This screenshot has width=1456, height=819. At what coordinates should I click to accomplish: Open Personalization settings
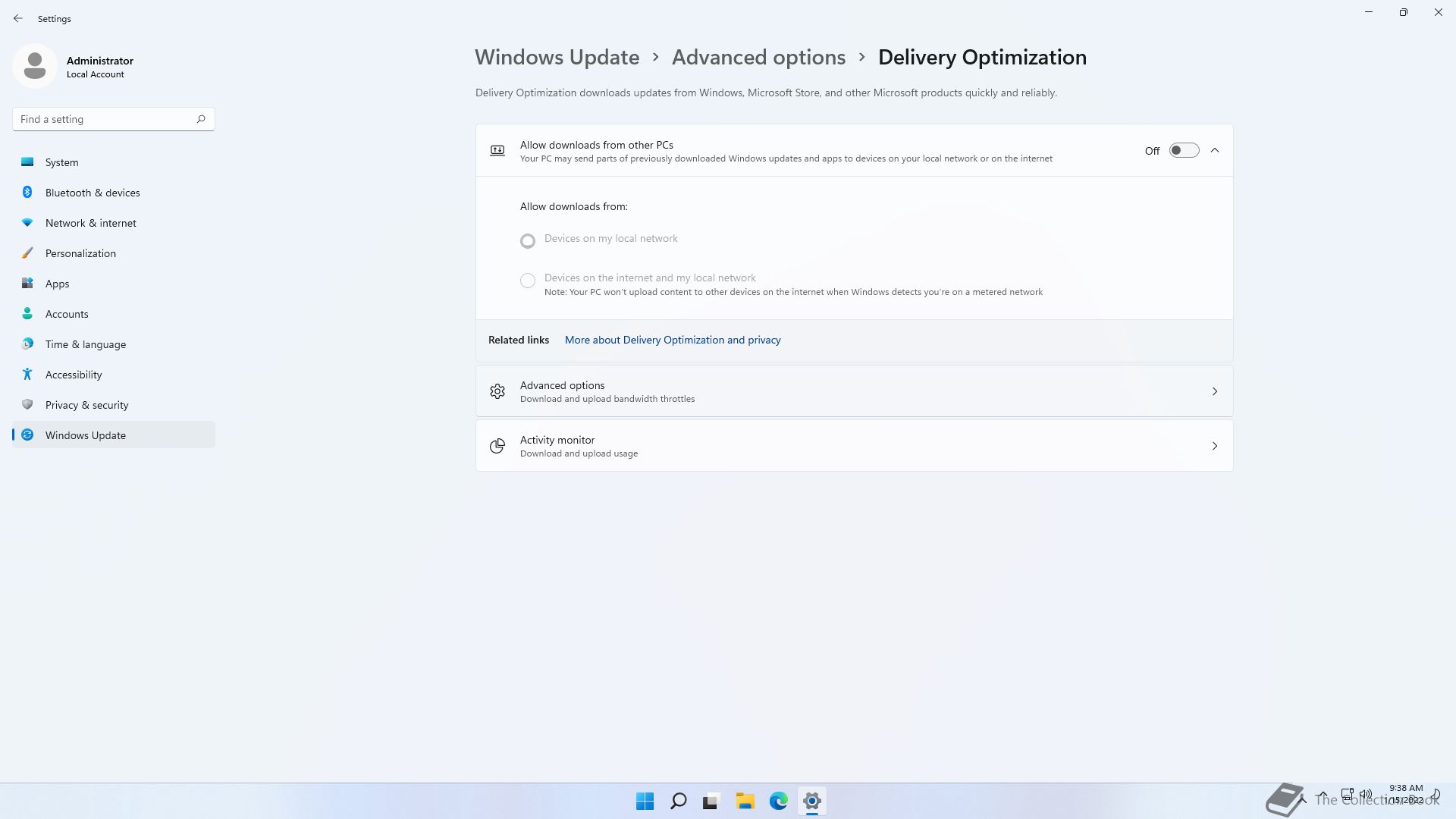tap(114, 253)
